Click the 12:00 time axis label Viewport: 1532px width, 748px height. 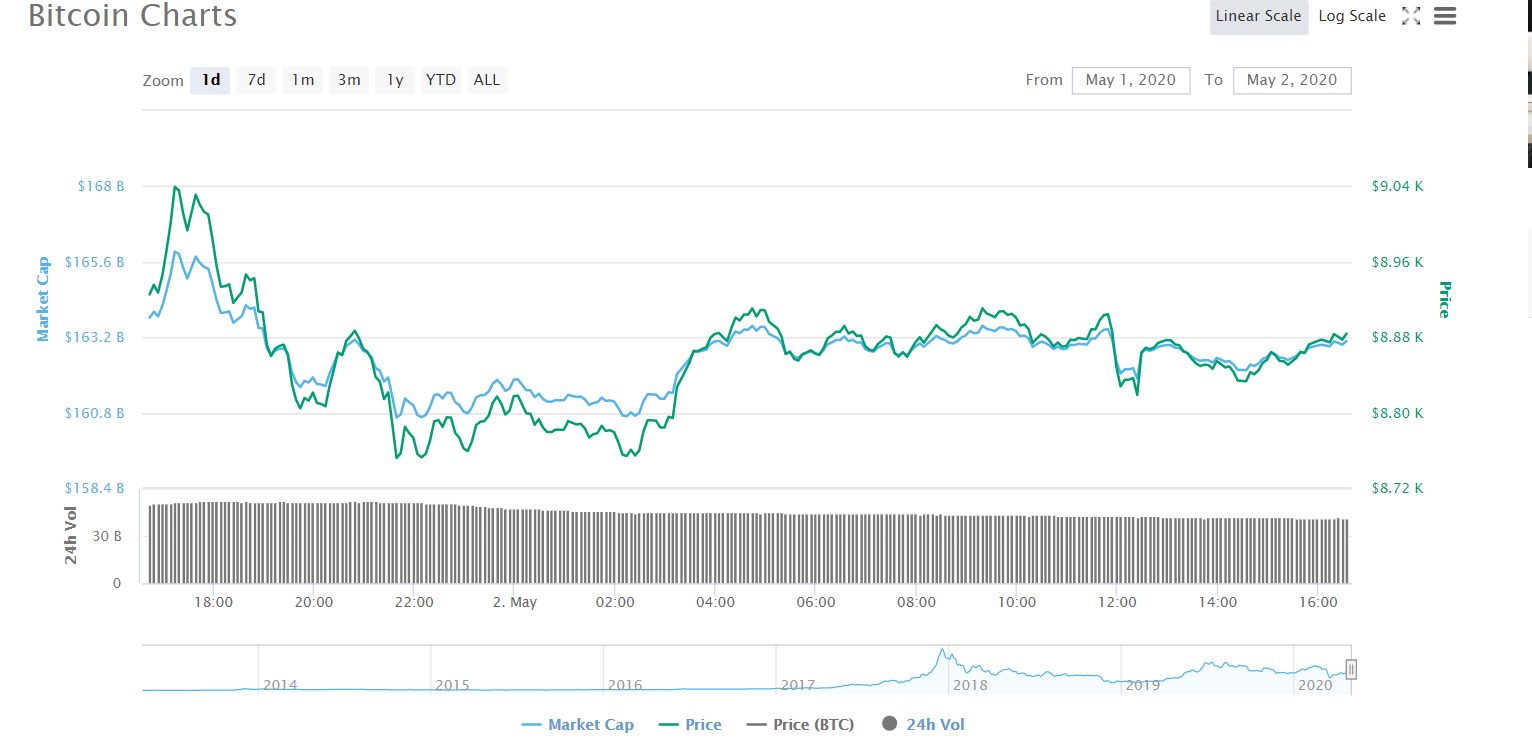1117,602
